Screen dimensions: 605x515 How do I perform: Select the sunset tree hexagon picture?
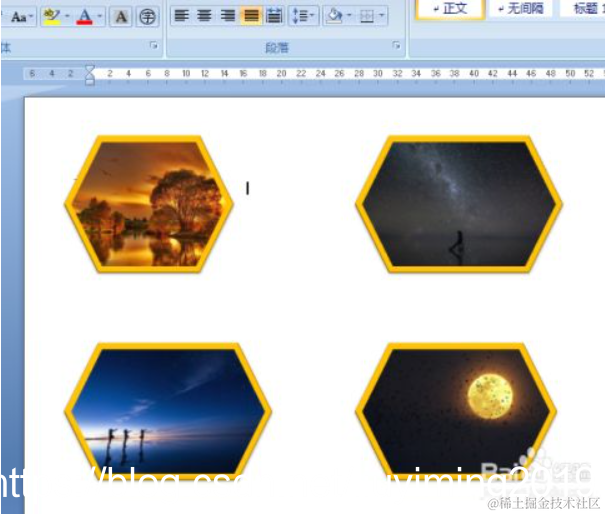(149, 204)
